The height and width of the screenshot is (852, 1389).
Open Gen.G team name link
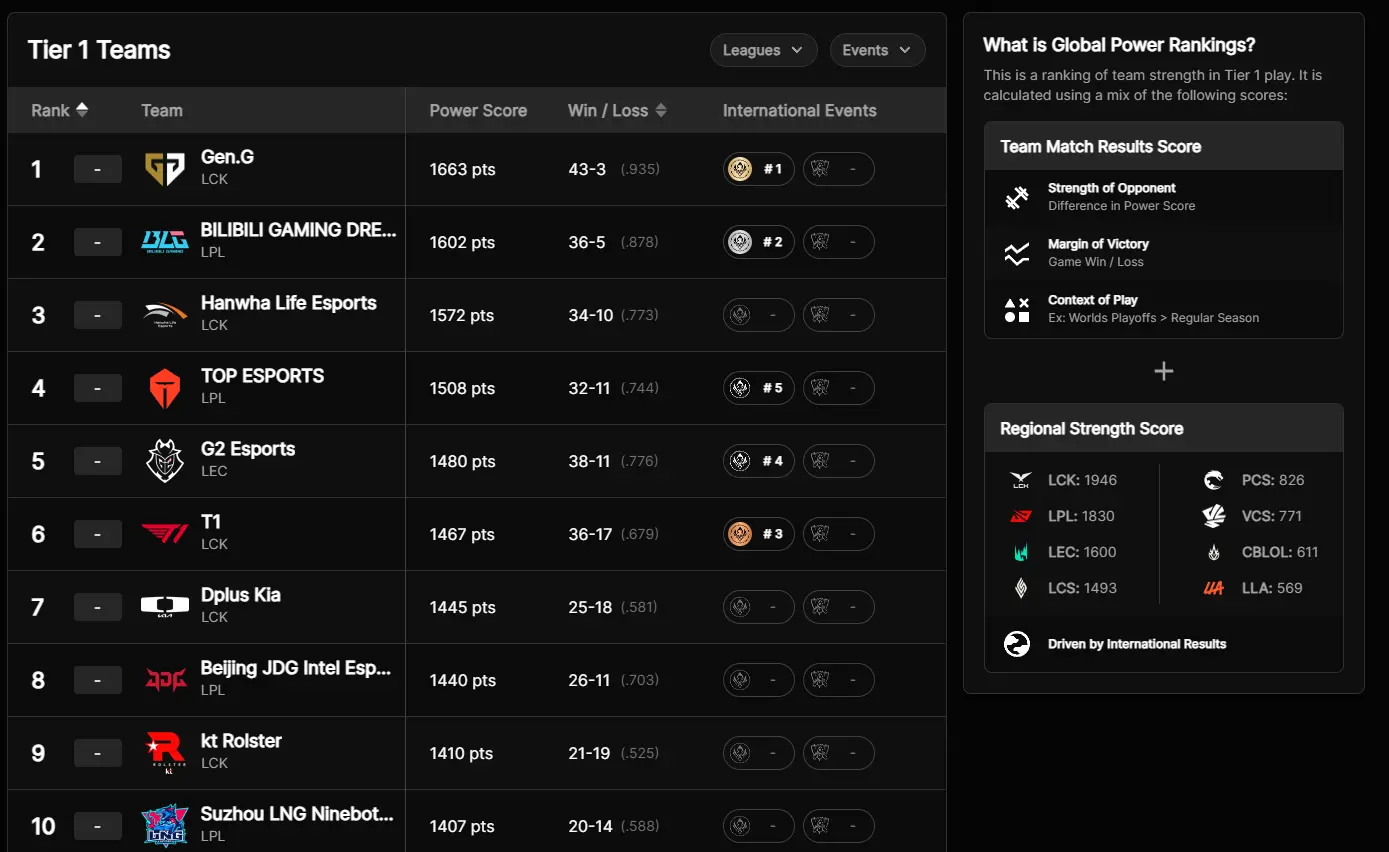click(x=227, y=157)
